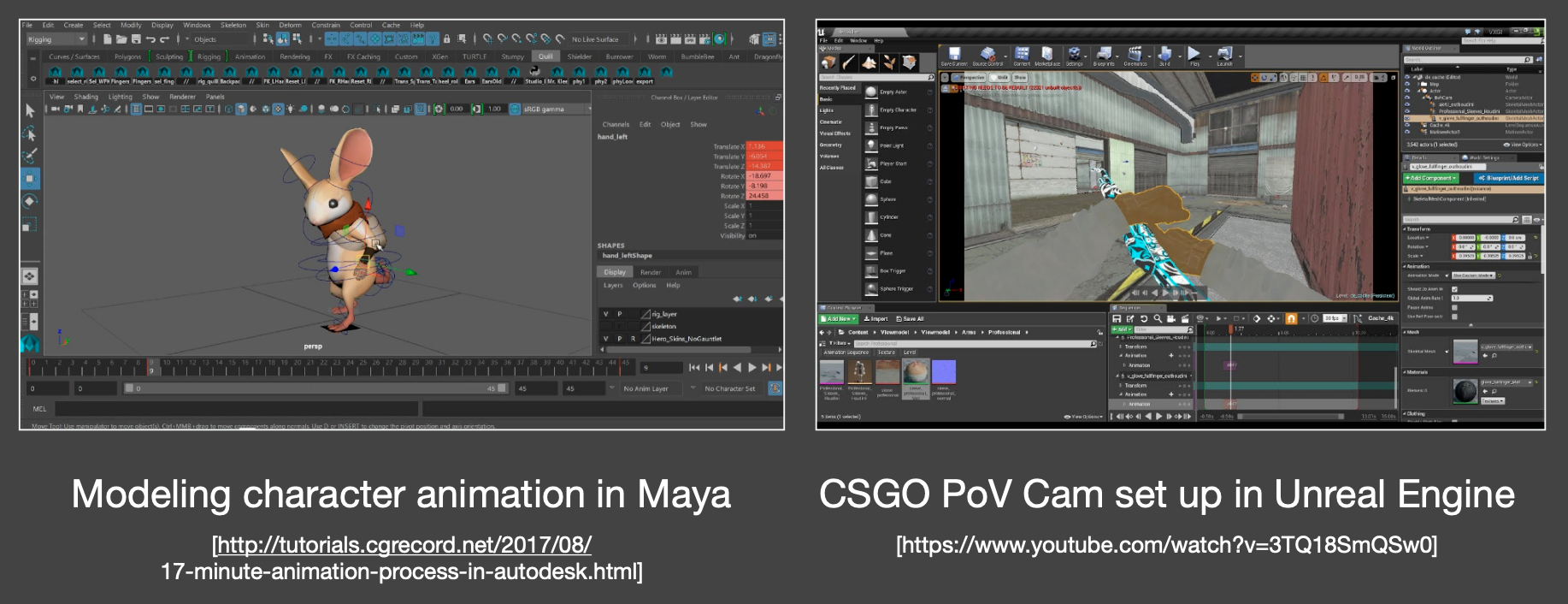The image size is (1568, 604).
Task: Click the Ears shelf script icon
Action: click(469, 74)
